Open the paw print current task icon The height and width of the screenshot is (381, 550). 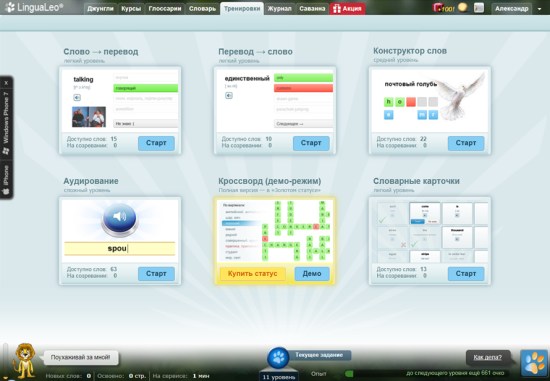tap(278, 358)
